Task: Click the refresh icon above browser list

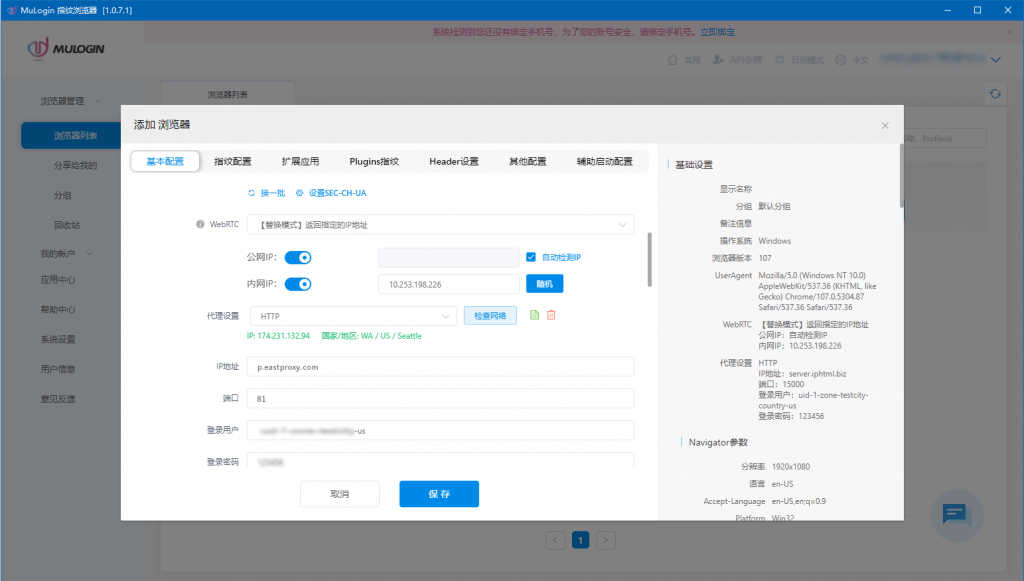Action: click(994, 94)
